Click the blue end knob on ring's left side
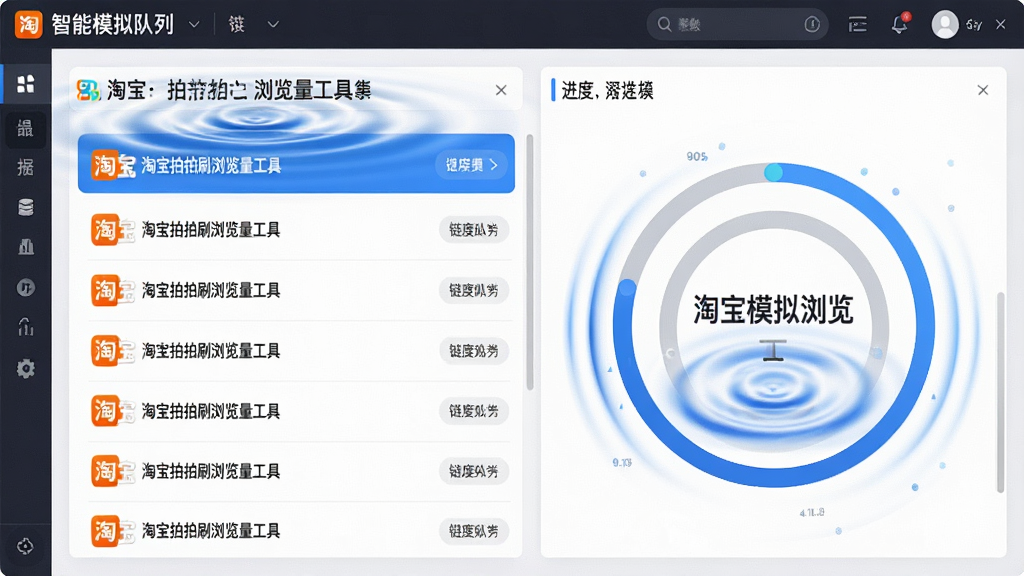The width and height of the screenshot is (1024, 576). tap(627, 288)
